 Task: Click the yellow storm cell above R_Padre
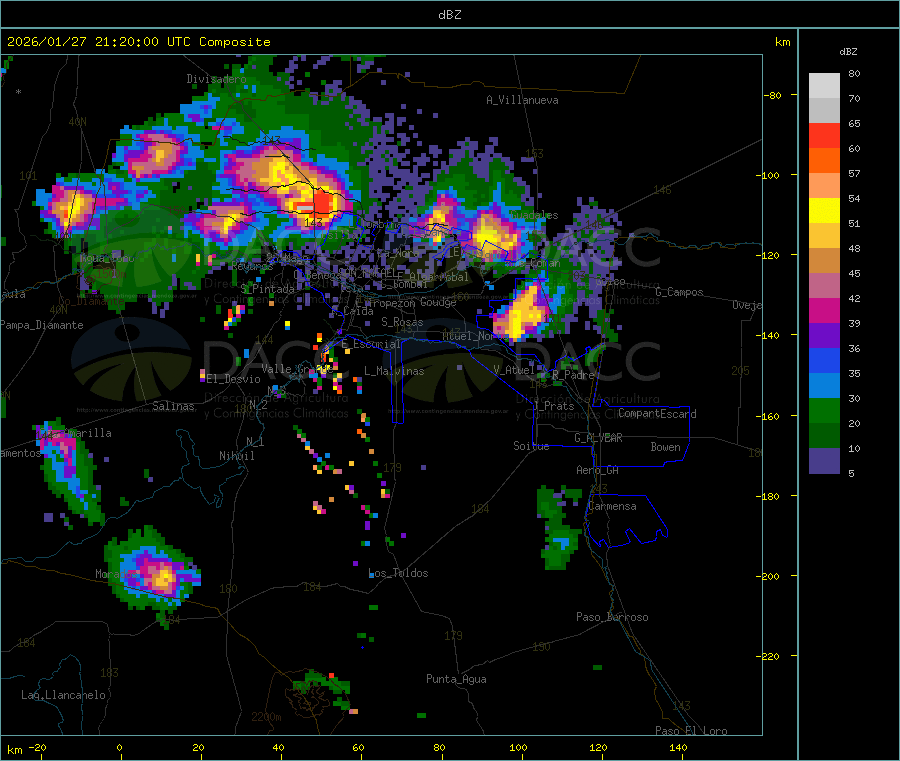click(523, 314)
